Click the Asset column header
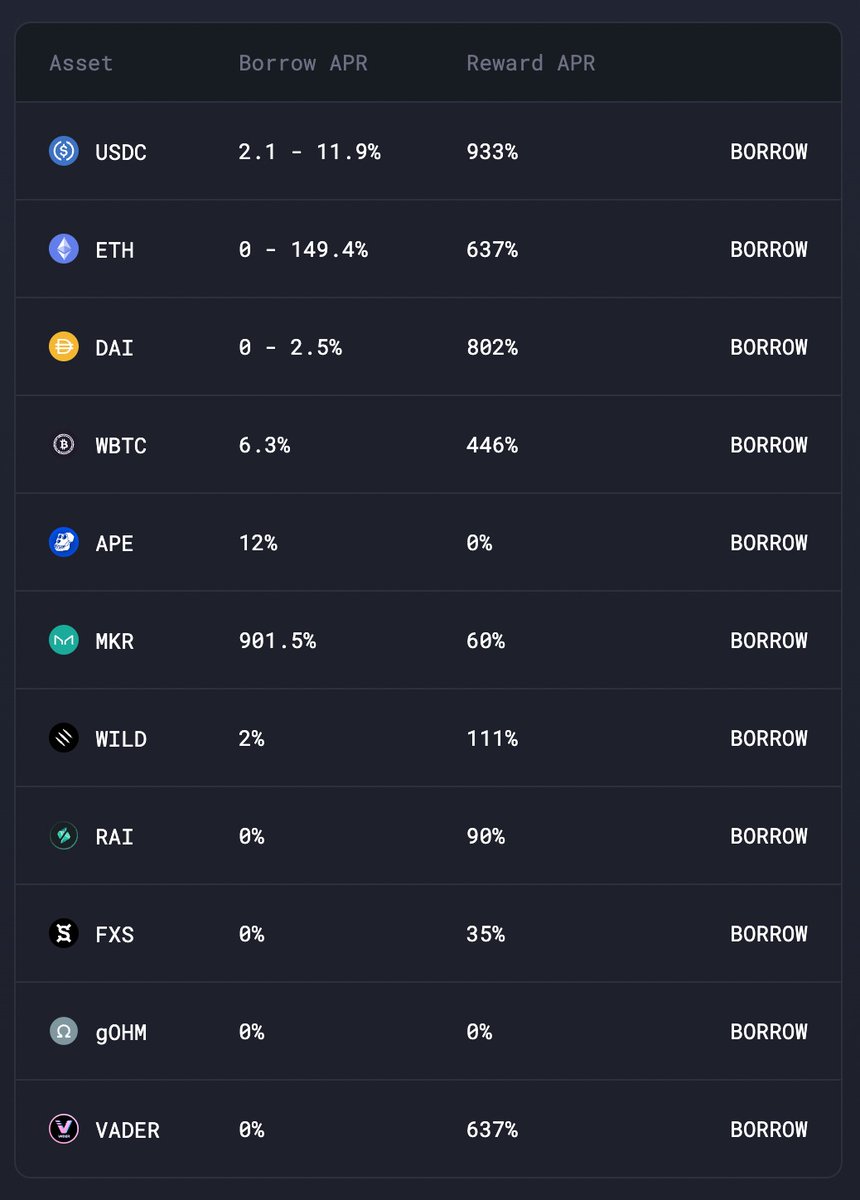Screen dimensions: 860x1200 tap(81, 63)
